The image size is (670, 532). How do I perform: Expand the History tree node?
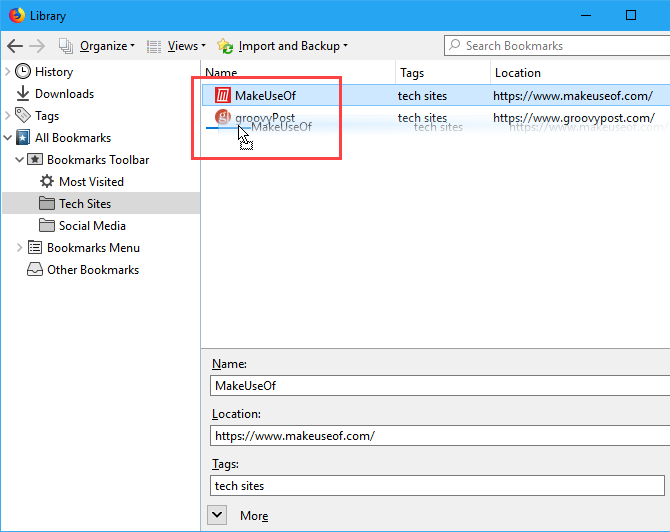[x=8, y=72]
